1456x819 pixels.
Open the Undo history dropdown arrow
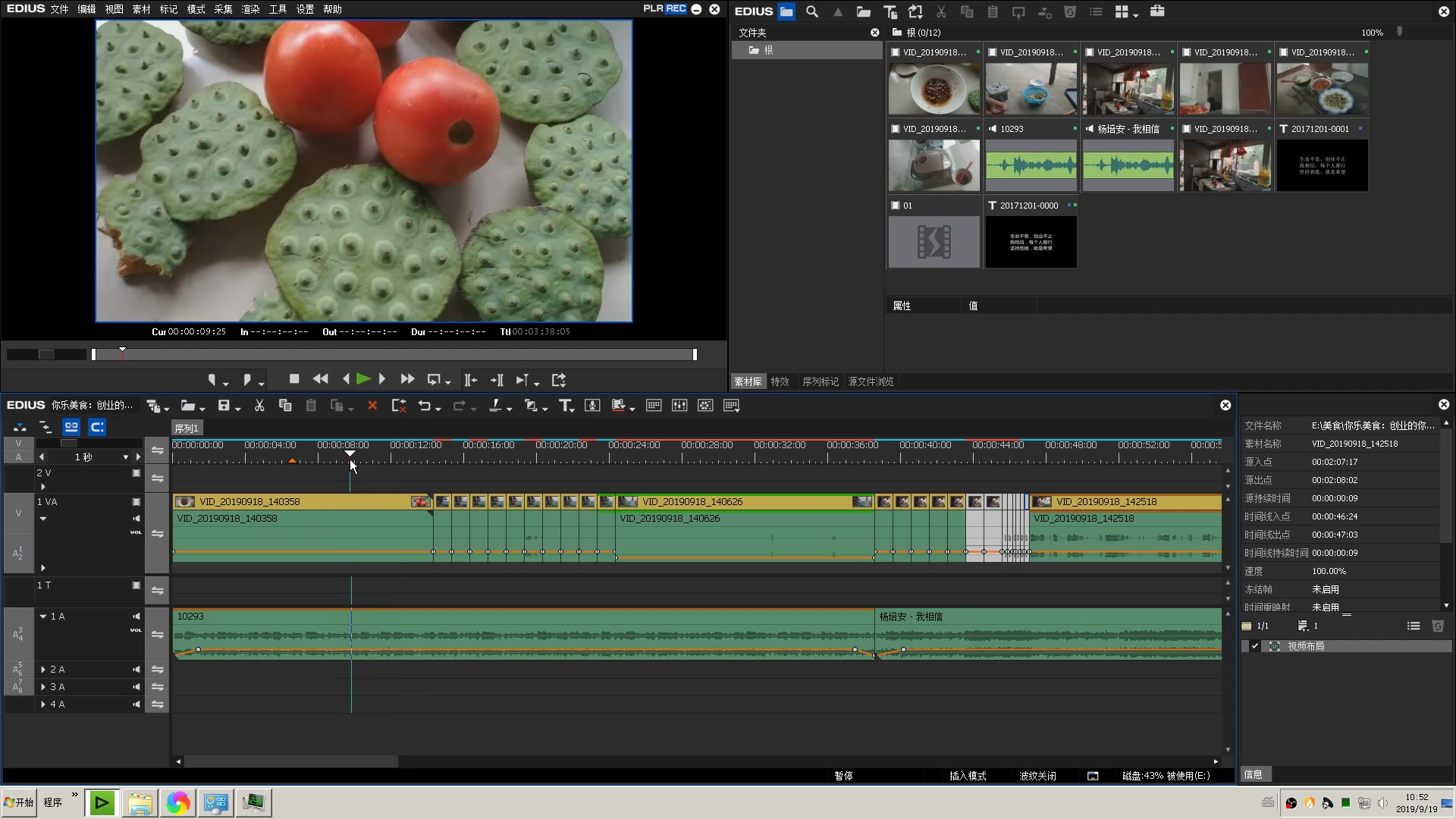438,409
